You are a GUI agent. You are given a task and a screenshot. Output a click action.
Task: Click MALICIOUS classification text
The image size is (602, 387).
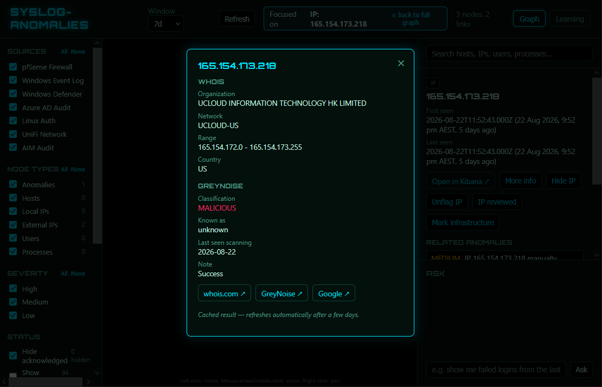[217, 208]
